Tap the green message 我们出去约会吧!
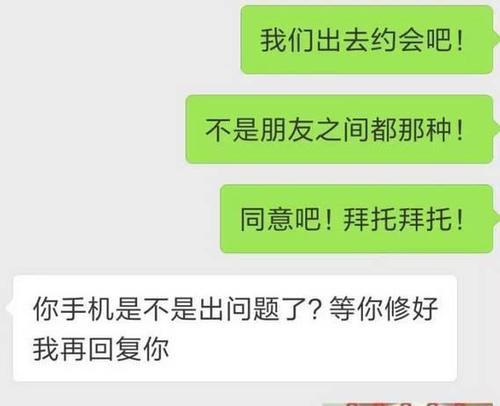 coord(367,40)
